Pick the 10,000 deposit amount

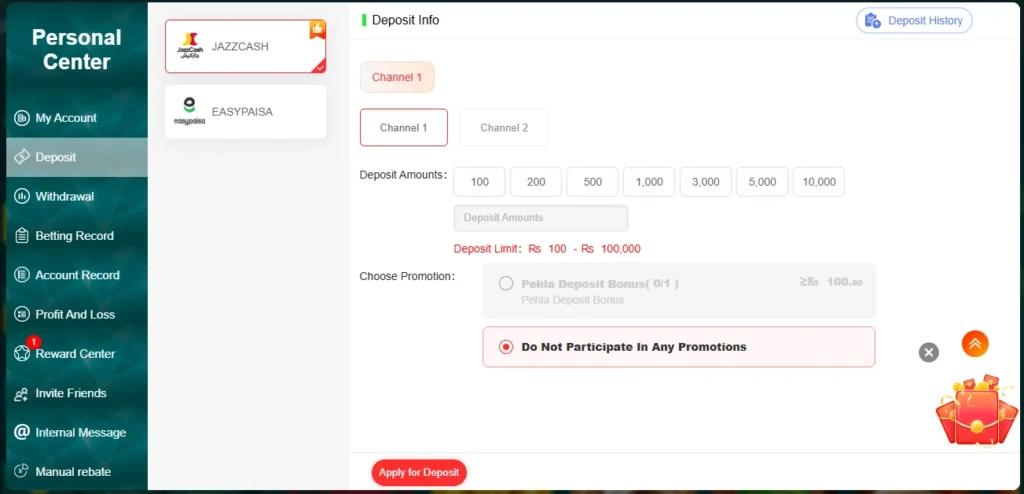click(x=819, y=182)
